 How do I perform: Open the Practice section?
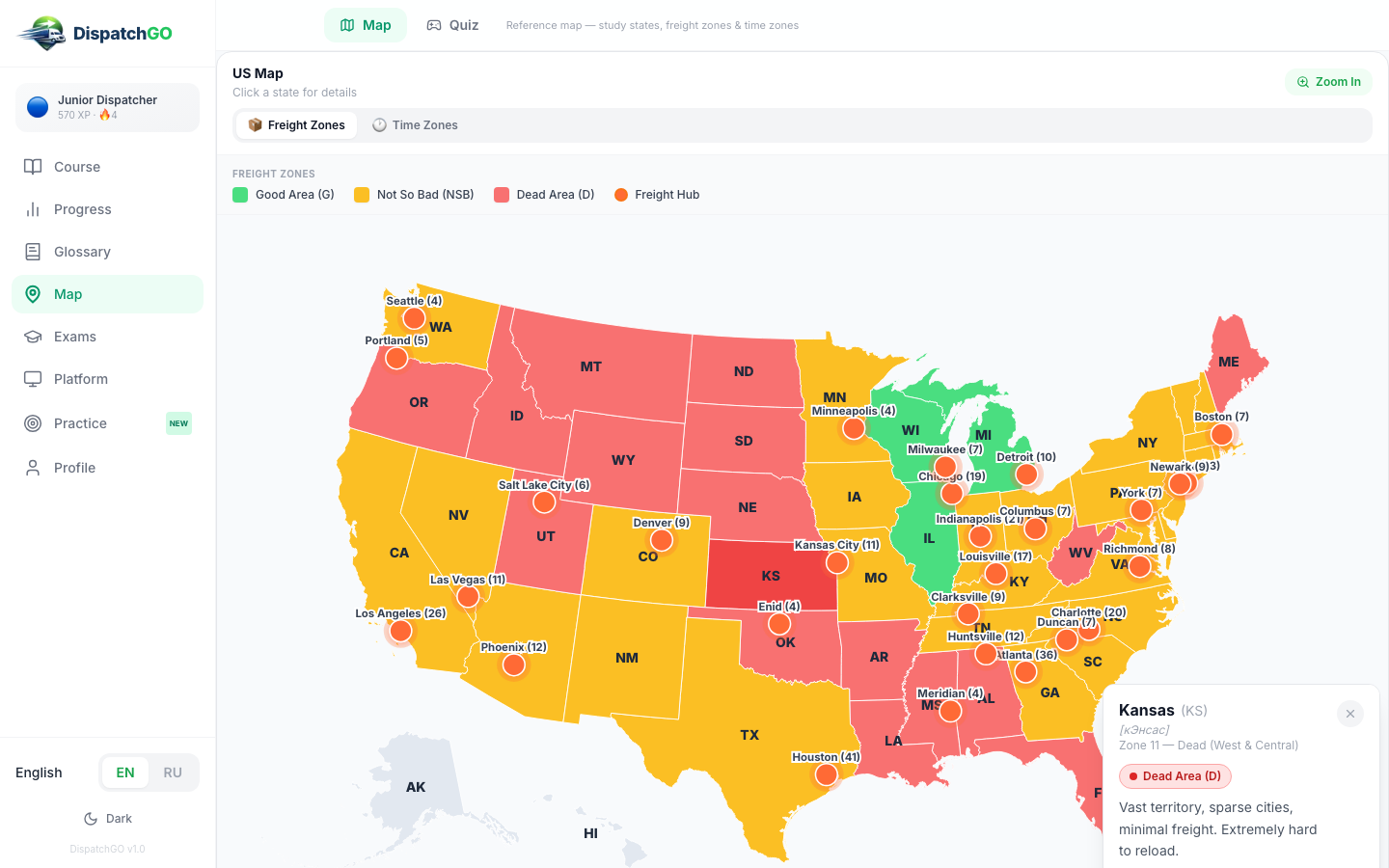point(108,423)
